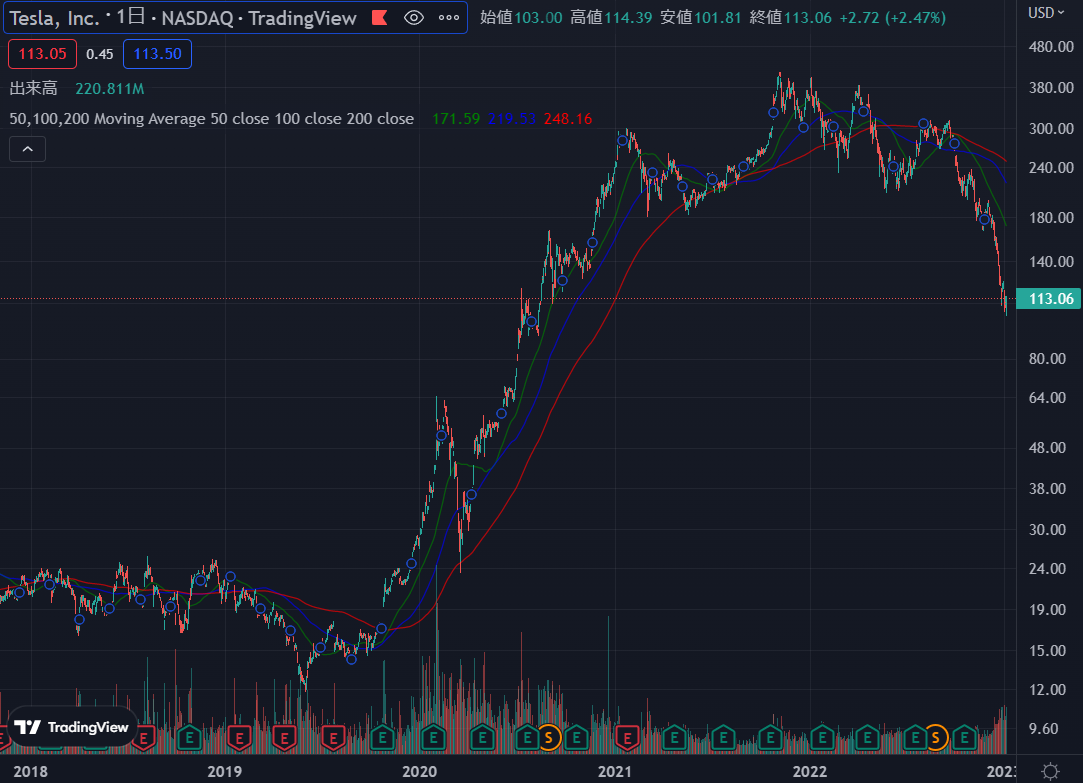Viewport: 1083px width, 783px height.
Task: Click the blue 113.50 buy price button
Action: (x=157, y=54)
